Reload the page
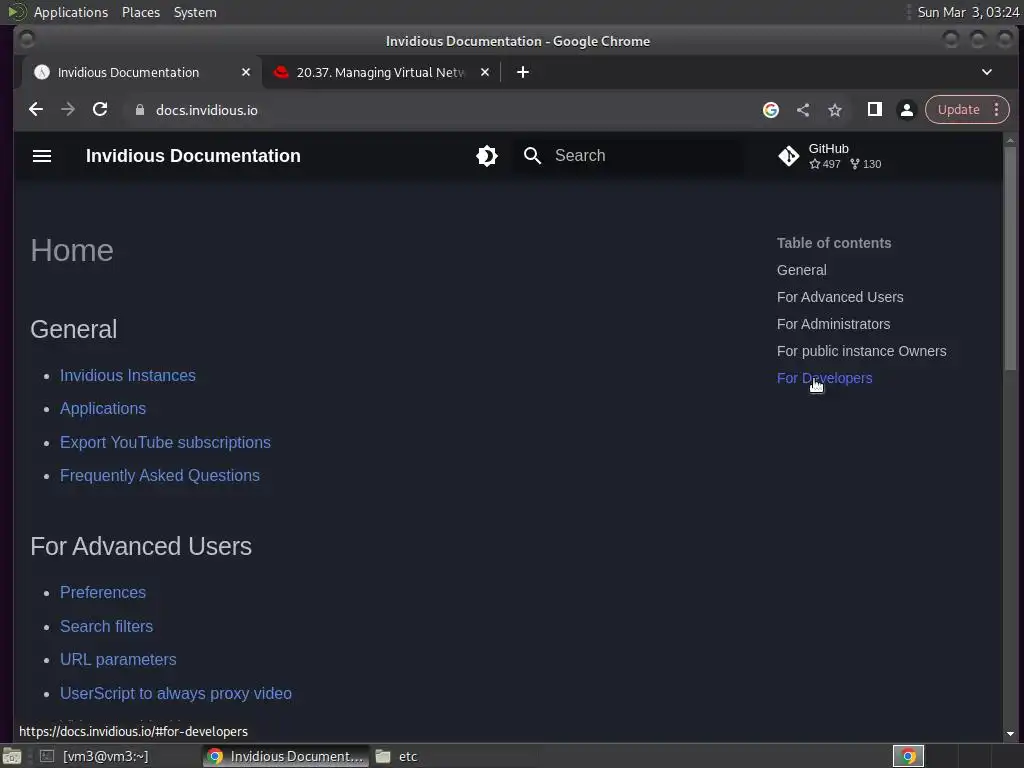The height and width of the screenshot is (768, 1024). [x=100, y=110]
